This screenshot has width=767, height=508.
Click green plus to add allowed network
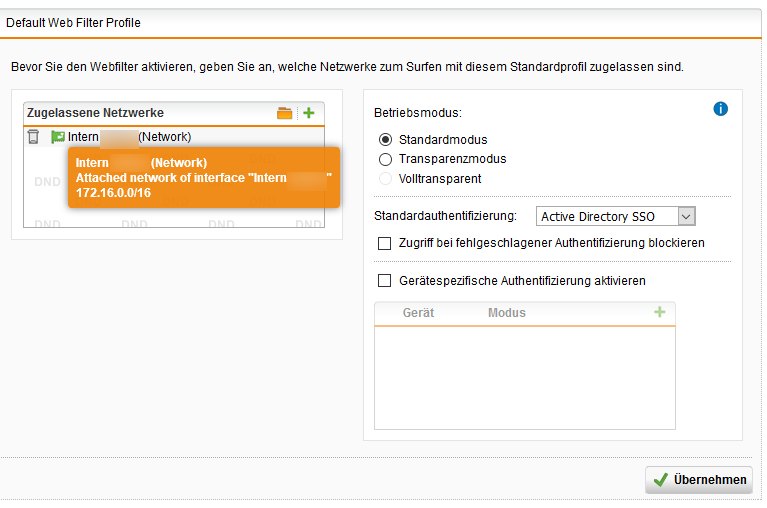tap(309, 113)
